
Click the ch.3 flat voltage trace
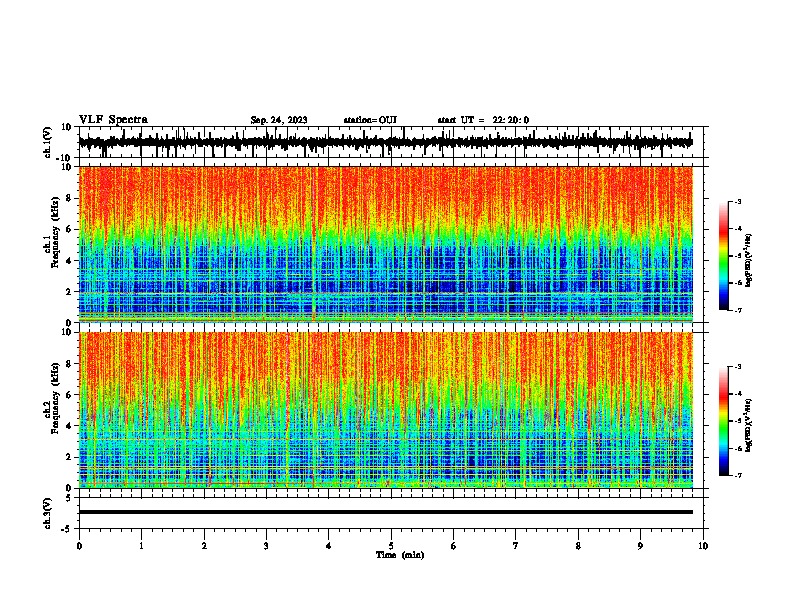pyautogui.click(x=386, y=512)
